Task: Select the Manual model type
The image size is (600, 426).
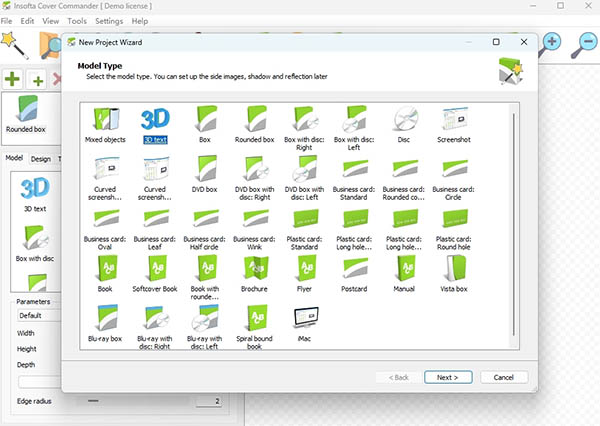Action: click(x=404, y=274)
